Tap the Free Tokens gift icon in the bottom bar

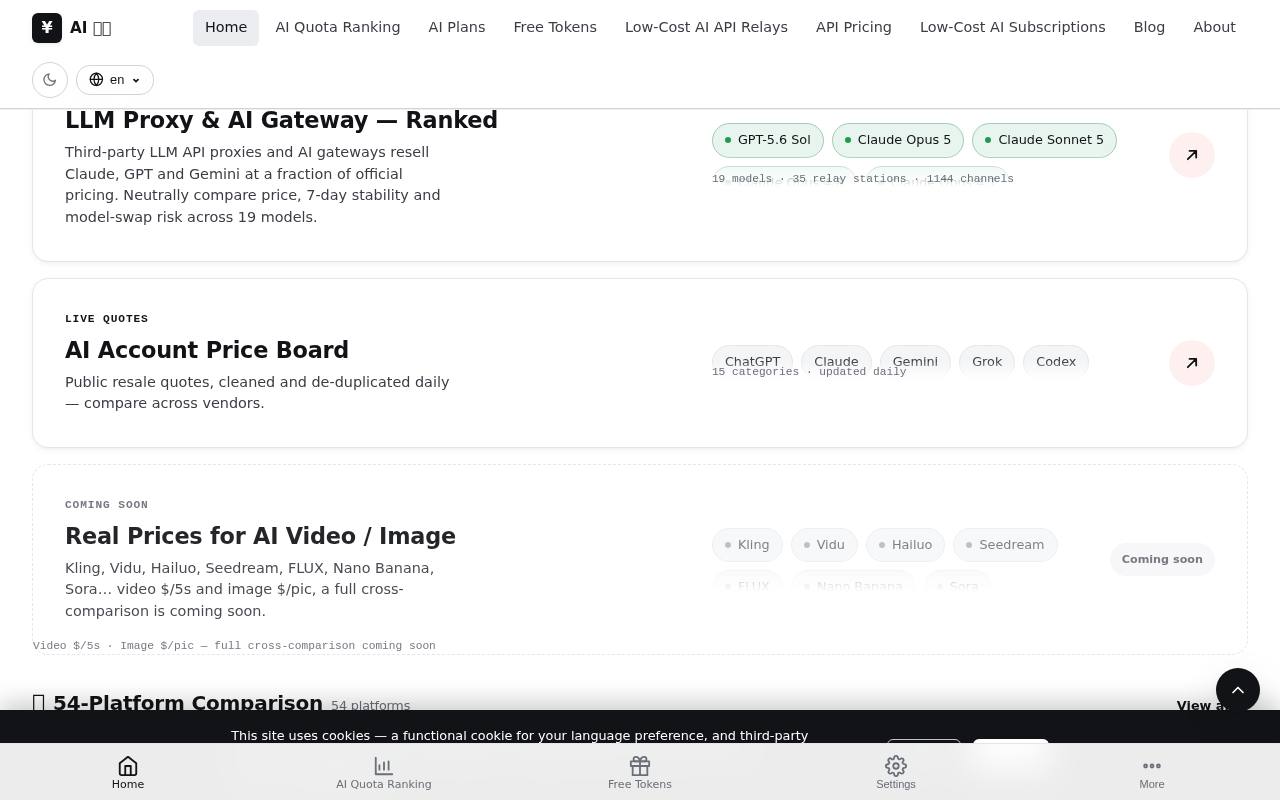(x=640, y=766)
